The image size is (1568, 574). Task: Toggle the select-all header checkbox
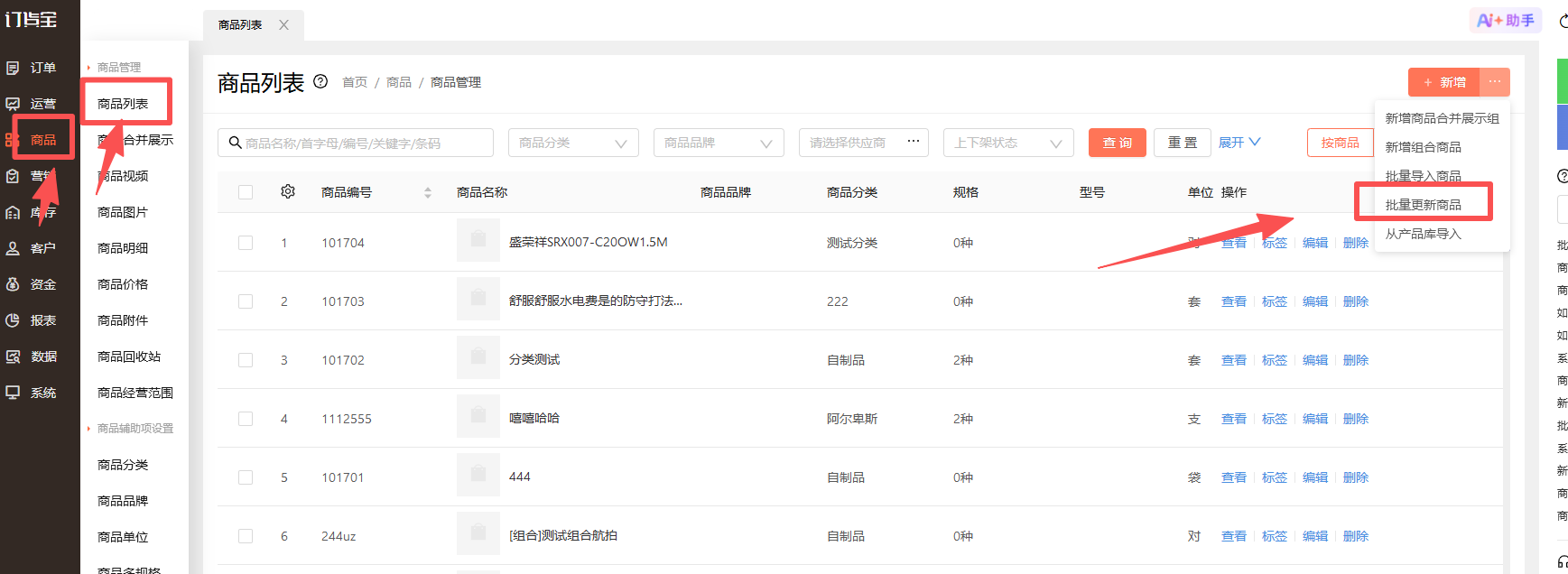[x=246, y=192]
